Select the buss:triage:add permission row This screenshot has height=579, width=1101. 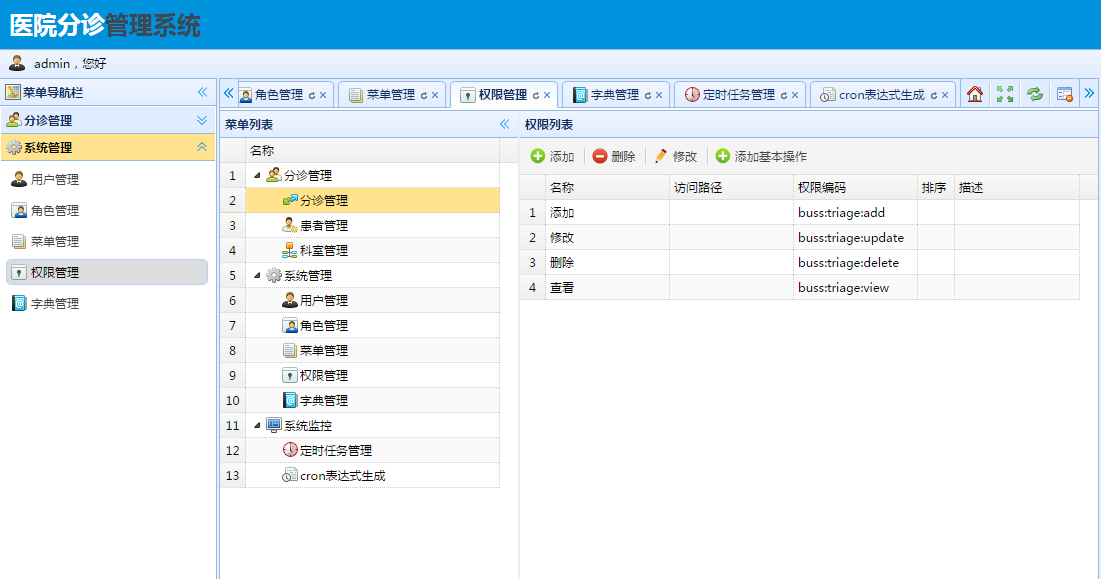[800, 213]
